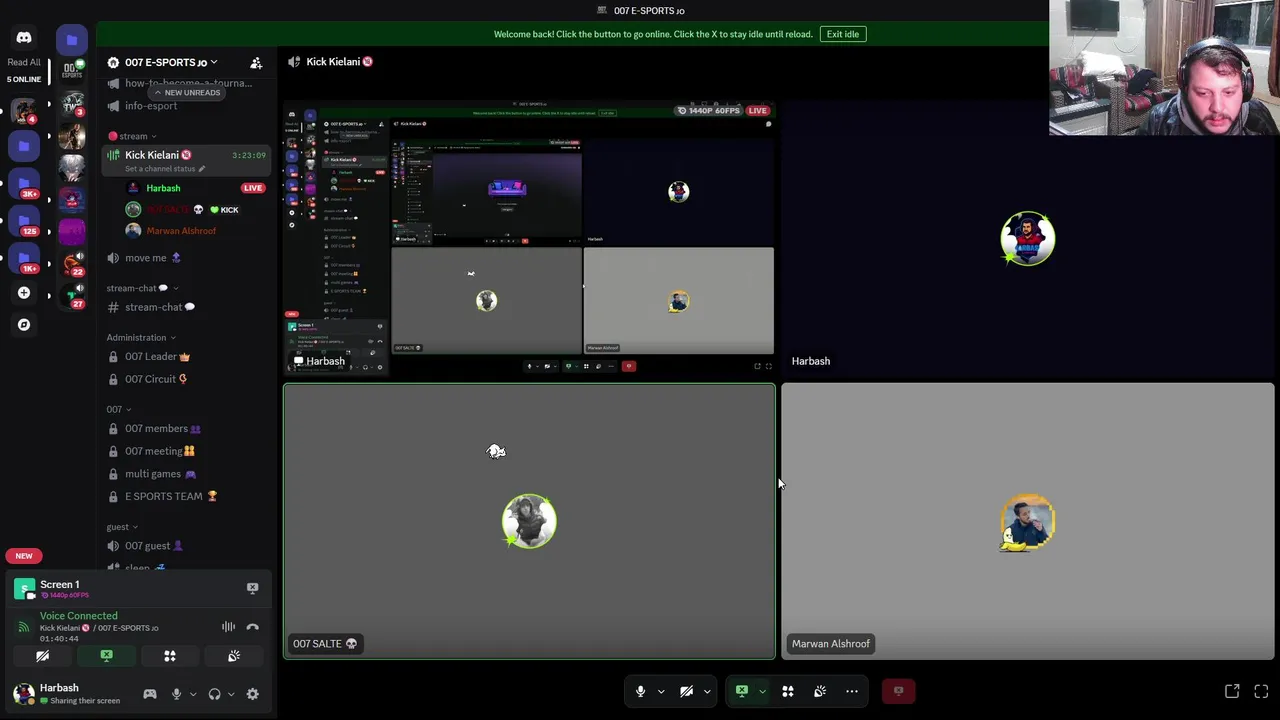Enter full screen with corner brackets icon
Viewport: 1280px width, 720px height.
coord(1261,691)
